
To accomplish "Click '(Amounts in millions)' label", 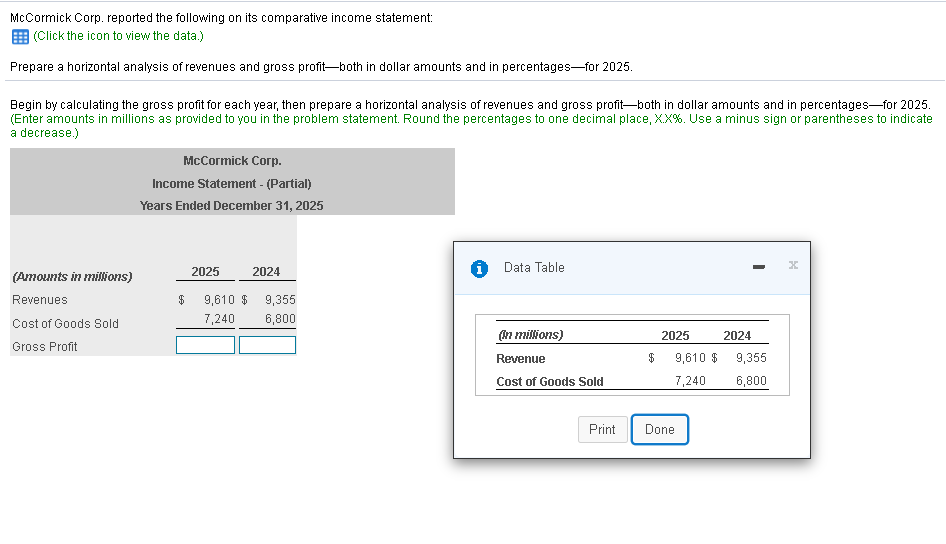I will pos(72,277).
